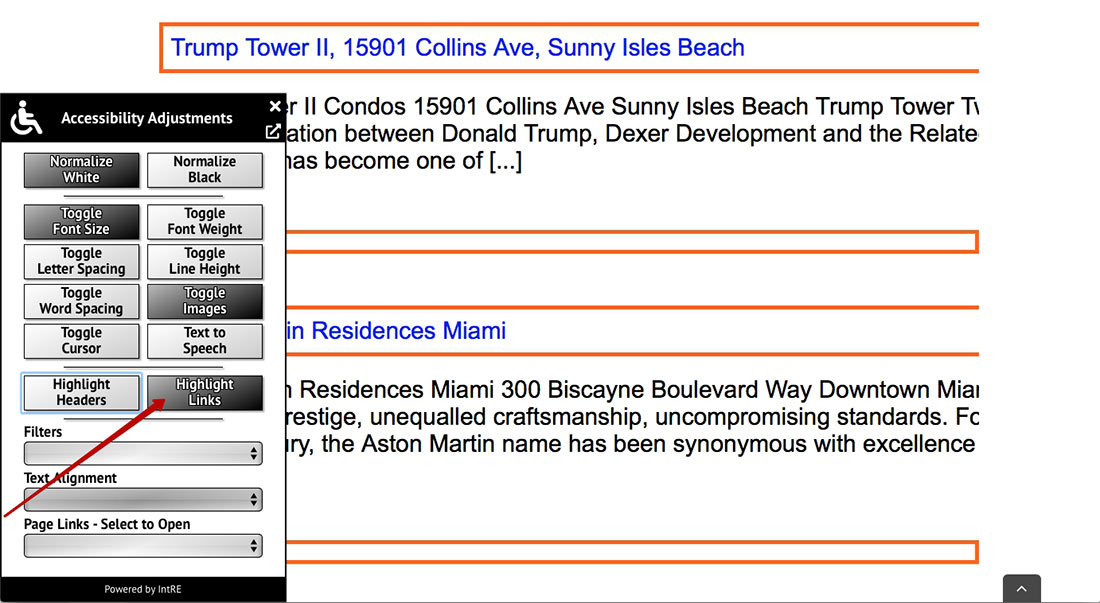Toggle Normalize Black mode
The width and height of the screenshot is (1100, 603).
[205, 170]
